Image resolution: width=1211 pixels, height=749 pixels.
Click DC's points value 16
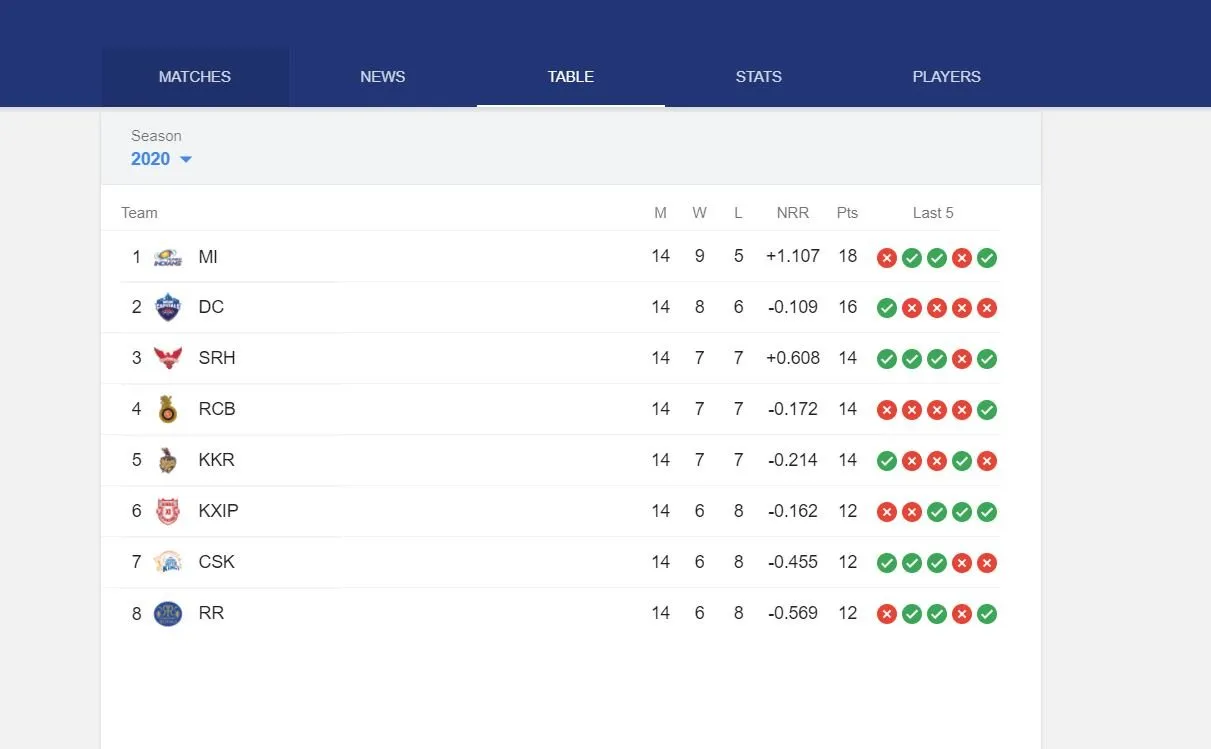point(848,307)
